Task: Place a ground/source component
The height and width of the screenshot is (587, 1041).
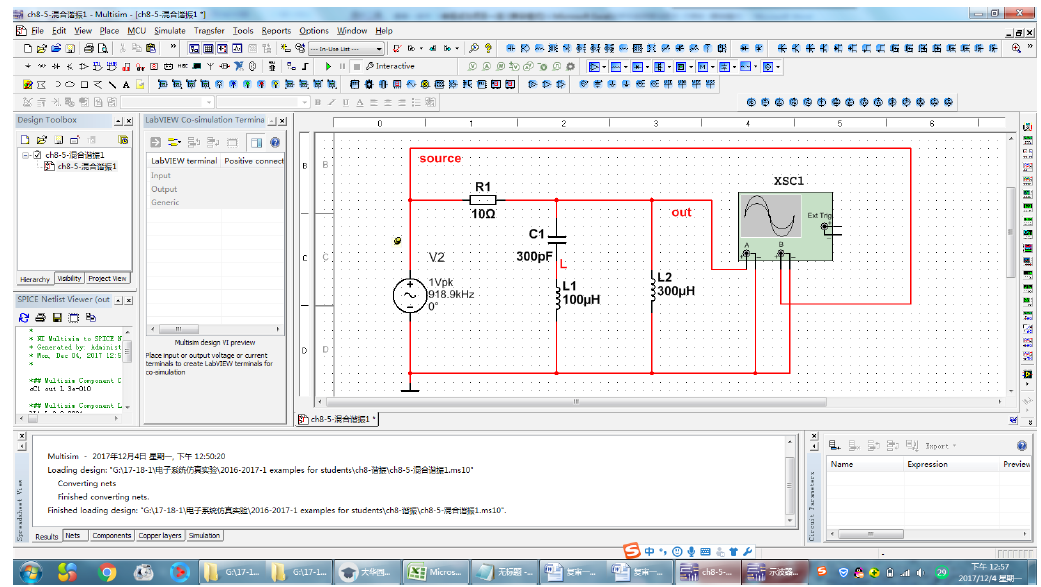Action: coord(28,66)
